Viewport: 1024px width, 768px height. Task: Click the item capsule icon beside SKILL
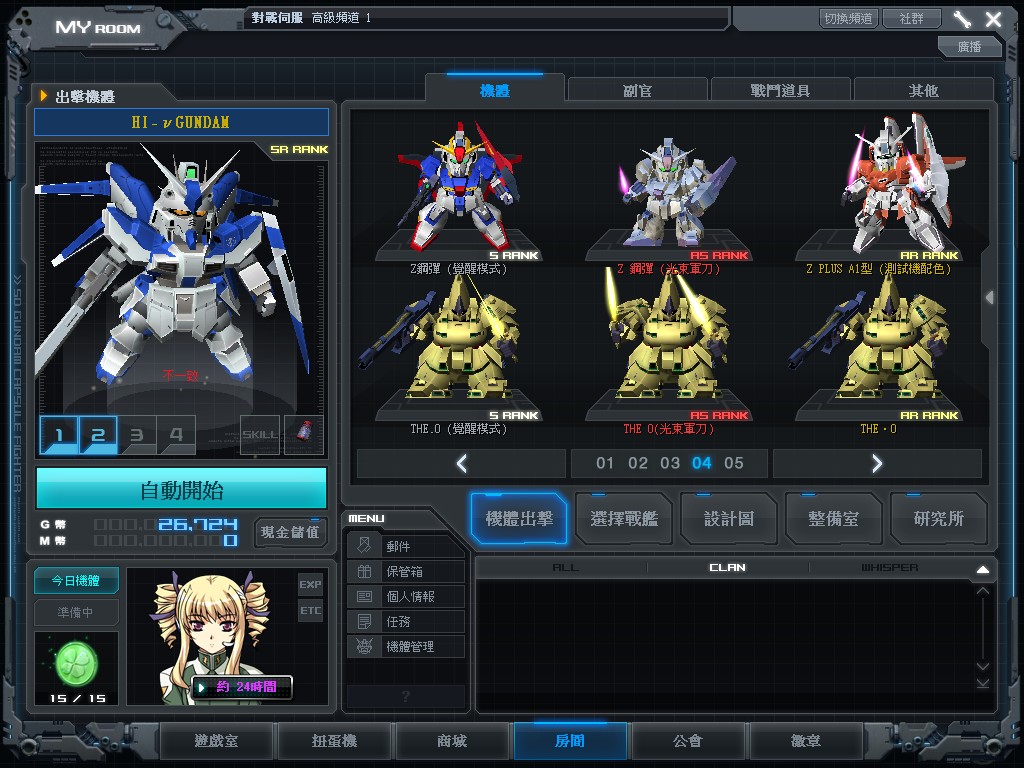tap(304, 434)
